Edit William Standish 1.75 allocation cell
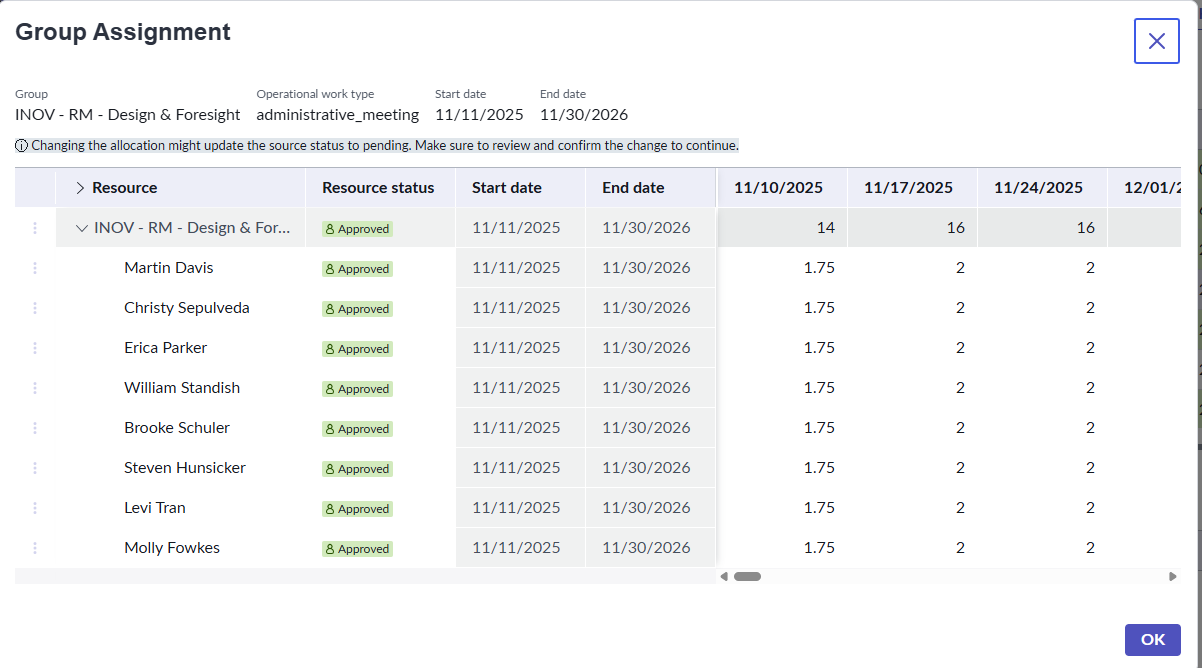 (782, 388)
